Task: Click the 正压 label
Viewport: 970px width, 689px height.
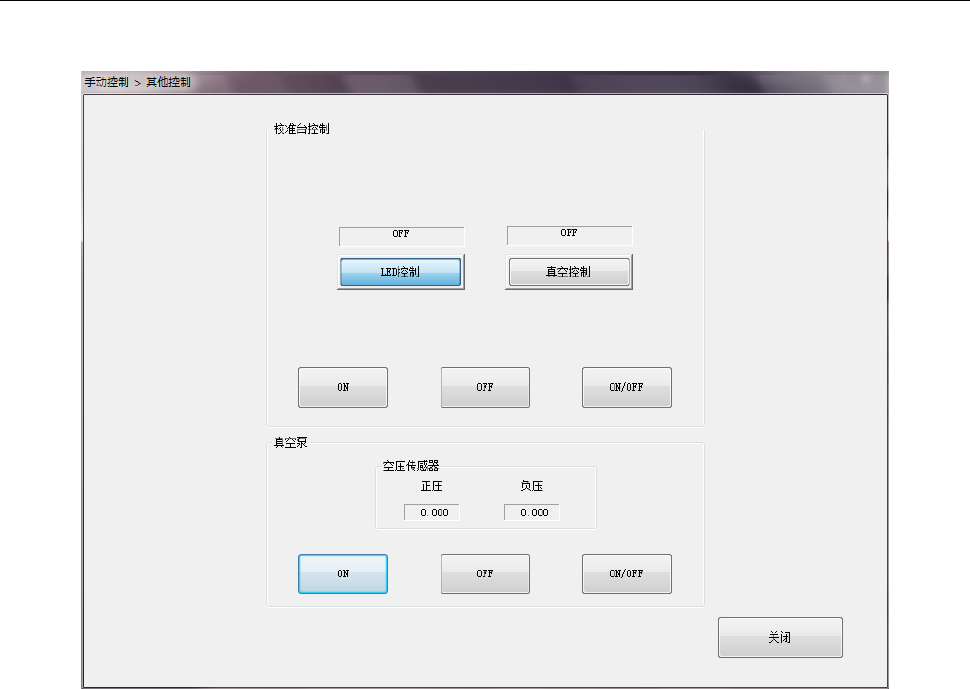Action: [432, 486]
